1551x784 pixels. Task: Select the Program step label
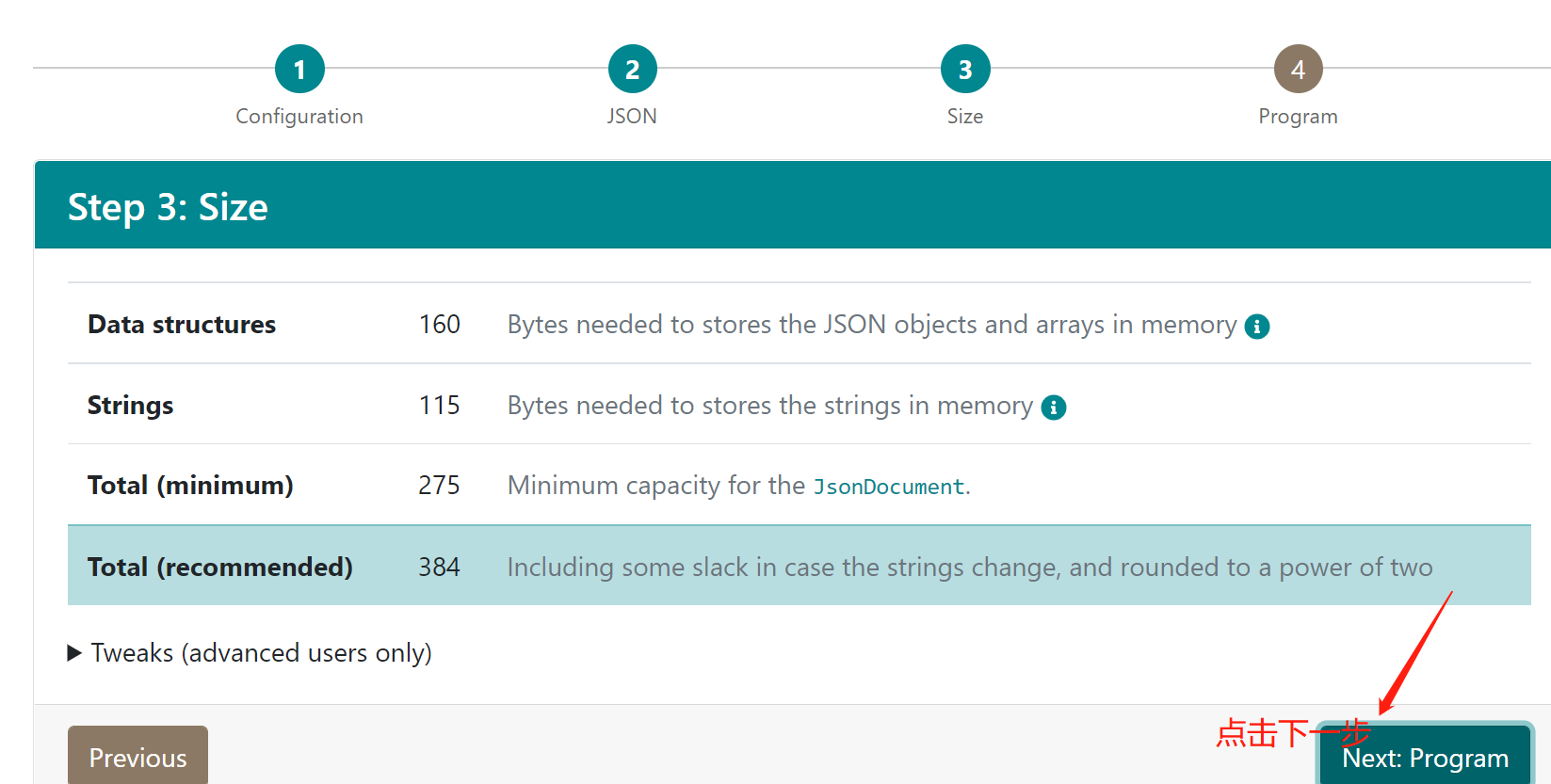(x=1298, y=116)
